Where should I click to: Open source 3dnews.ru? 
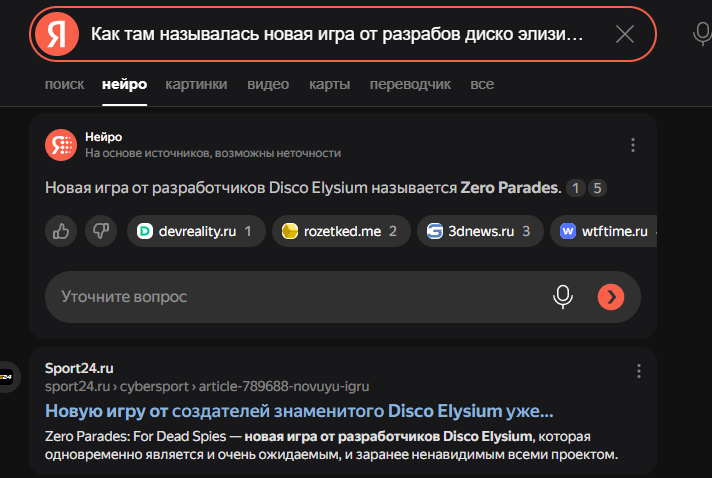point(480,231)
